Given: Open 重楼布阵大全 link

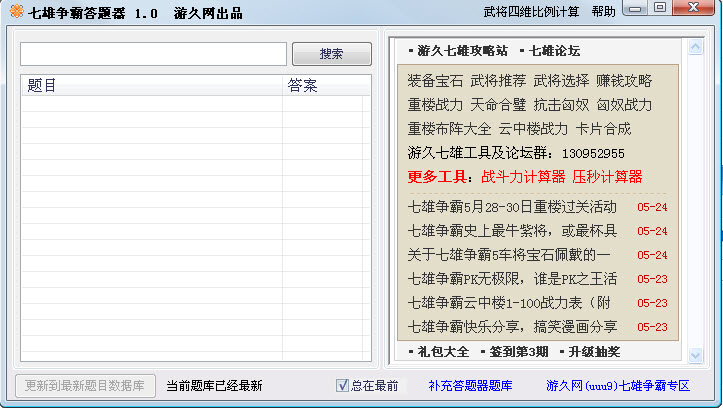Looking at the screenshot, I should [450, 129].
